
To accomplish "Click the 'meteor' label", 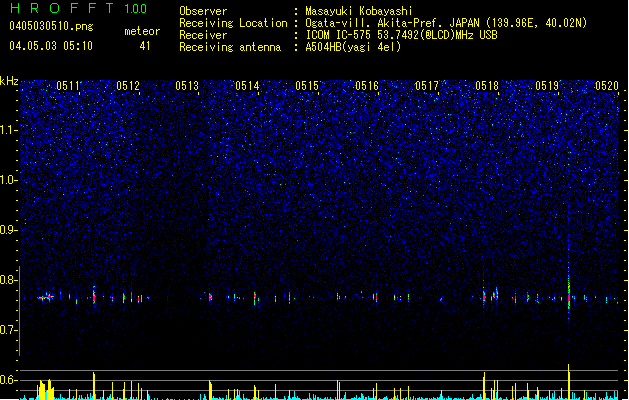I will [142, 31].
